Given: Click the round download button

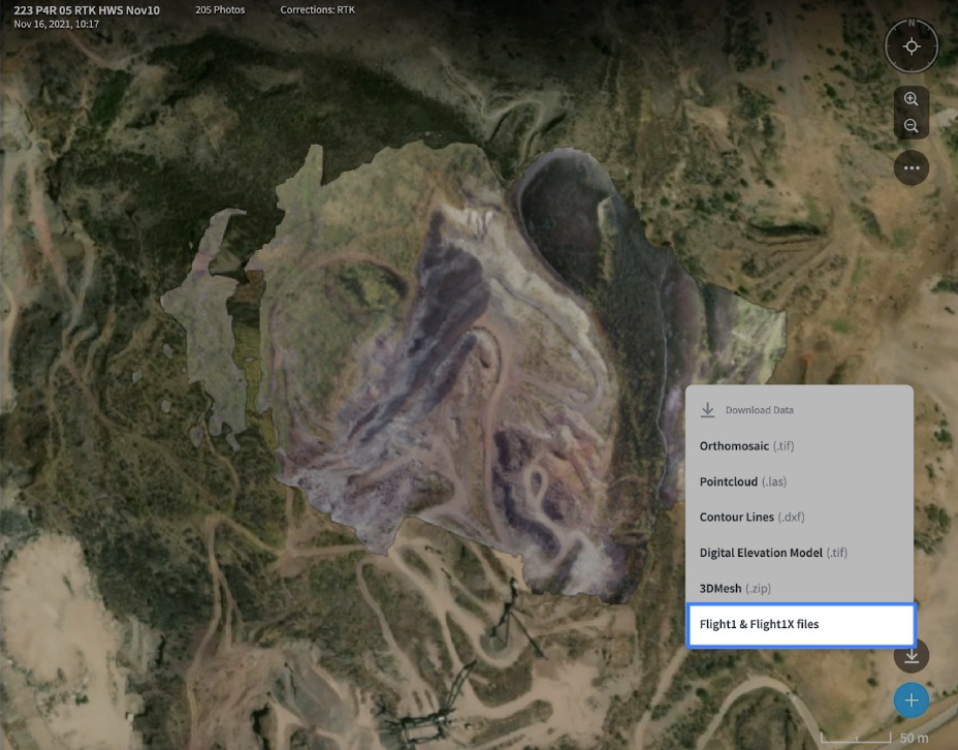Looking at the screenshot, I should (x=911, y=655).
